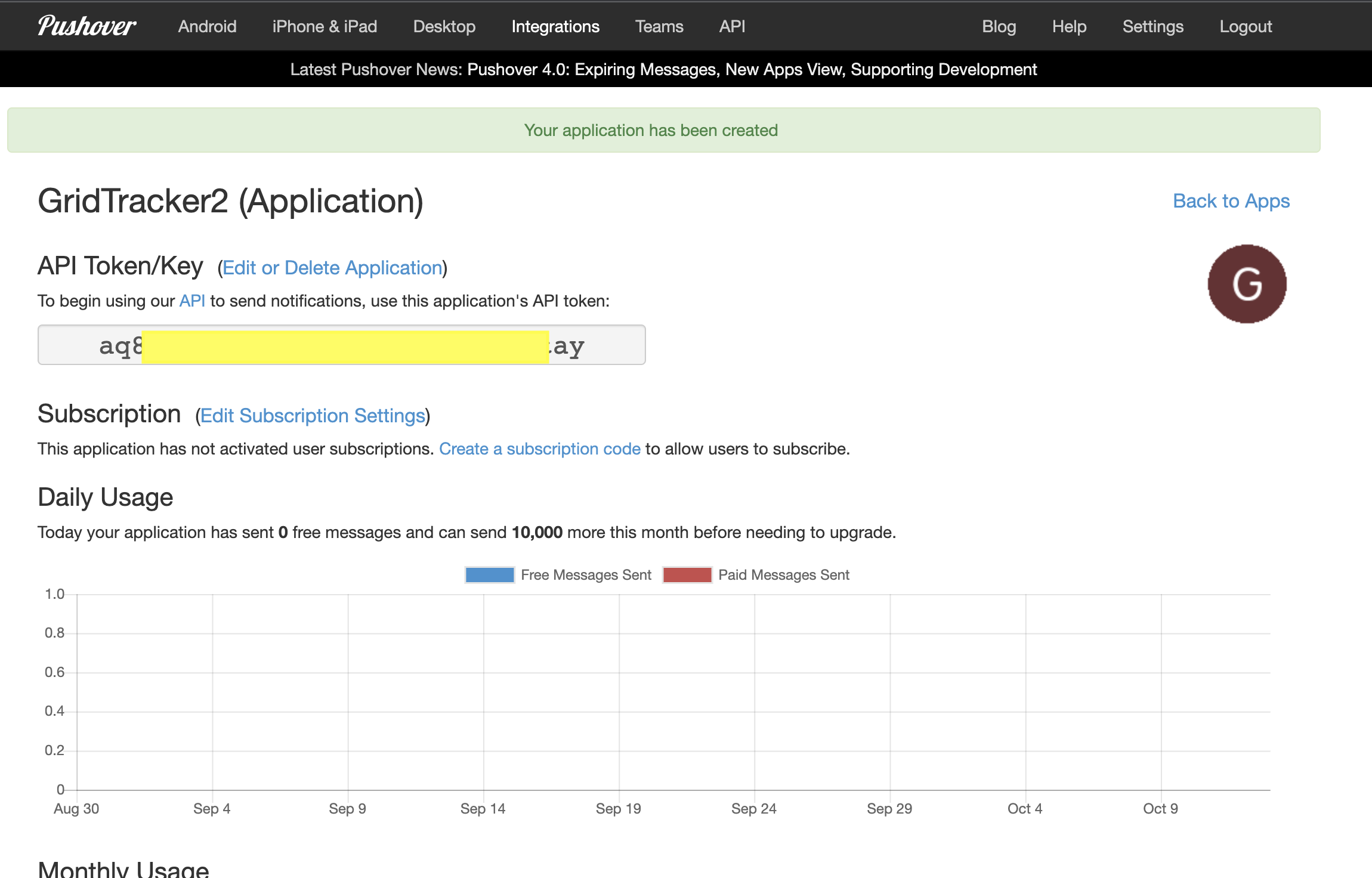Toggle Free Messages Sent legend swatch
The image size is (1372, 878).
tap(490, 575)
